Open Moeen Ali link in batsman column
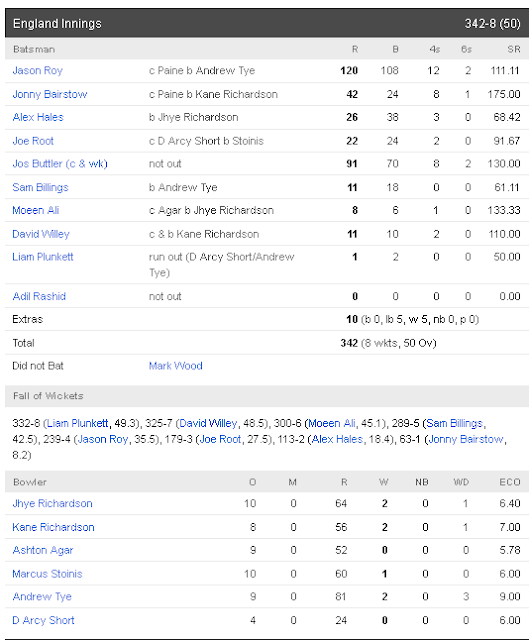 click(36, 210)
